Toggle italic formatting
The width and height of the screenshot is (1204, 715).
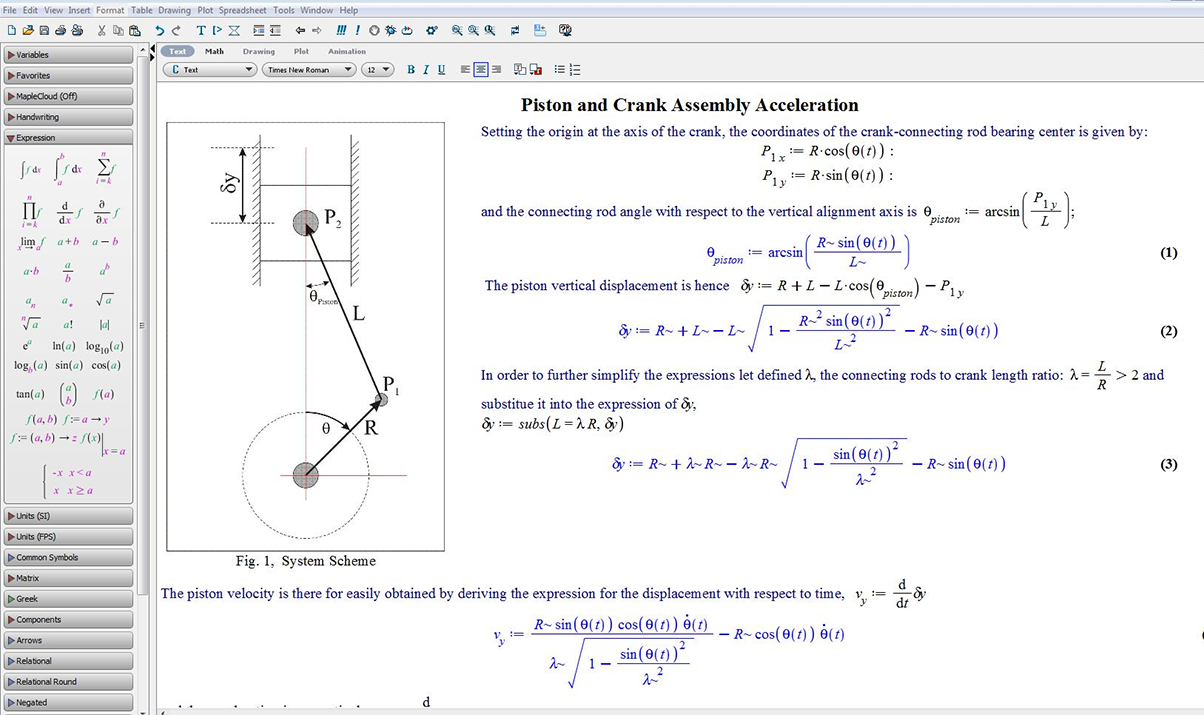click(426, 70)
